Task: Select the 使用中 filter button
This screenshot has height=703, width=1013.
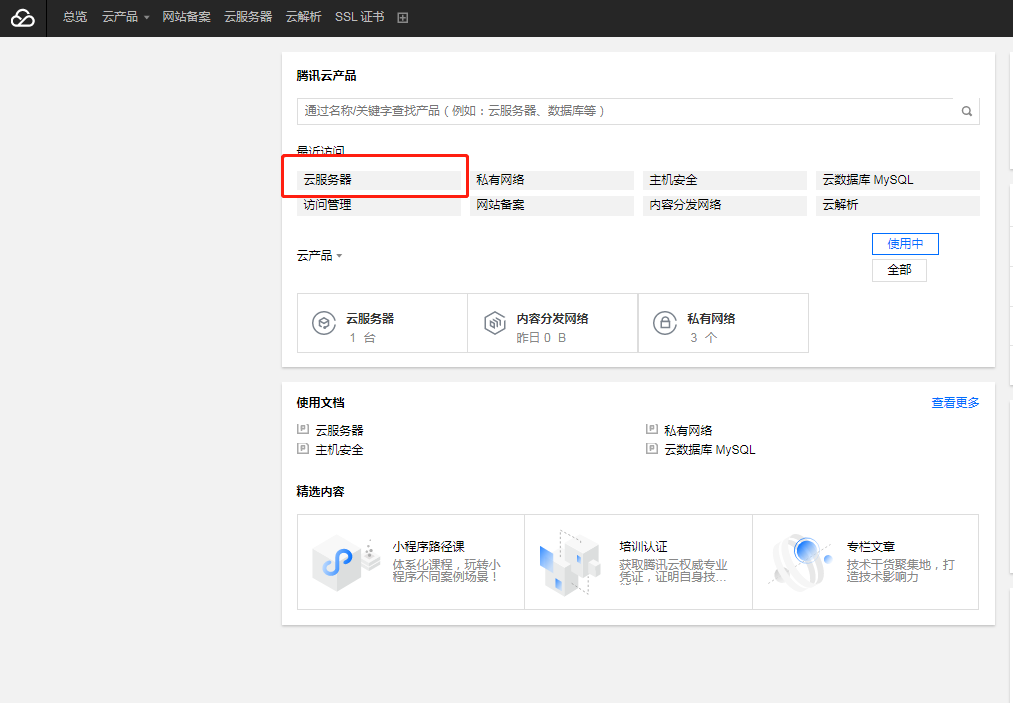Action: point(905,244)
